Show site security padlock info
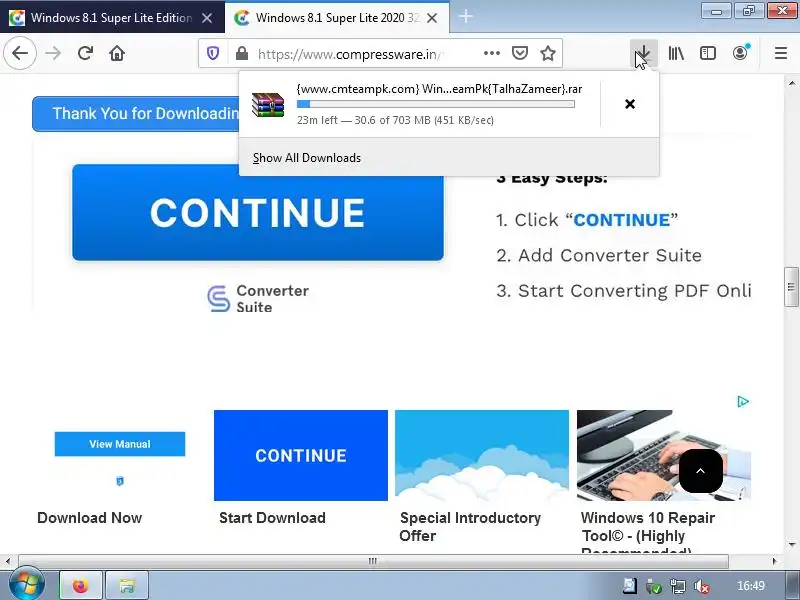800x600 pixels. coord(242,53)
